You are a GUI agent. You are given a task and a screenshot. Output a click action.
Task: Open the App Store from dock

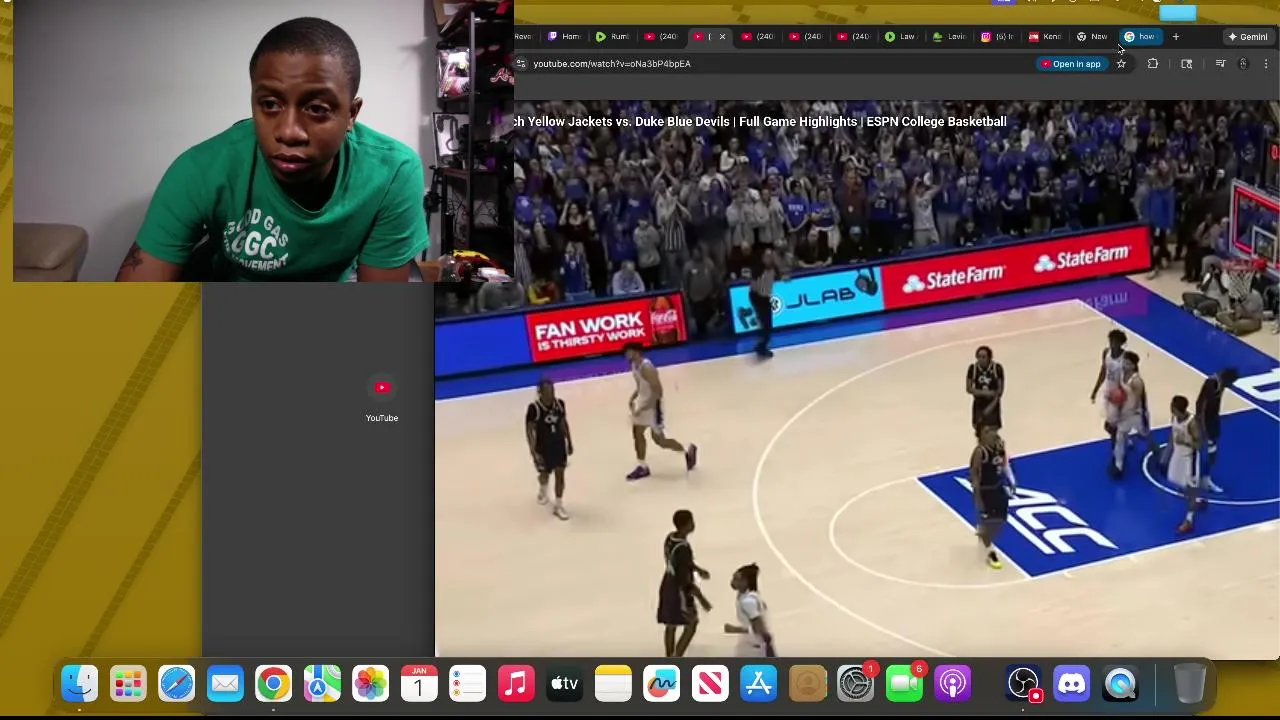pyautogui.click(x=758, y=684)
